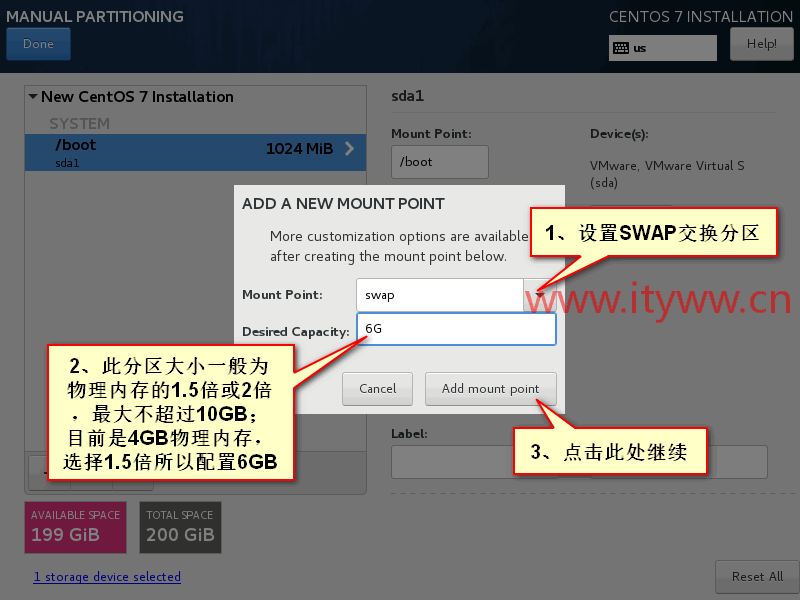Click the SYSTEM section header

pyautogui.click(x=80, y=123)
